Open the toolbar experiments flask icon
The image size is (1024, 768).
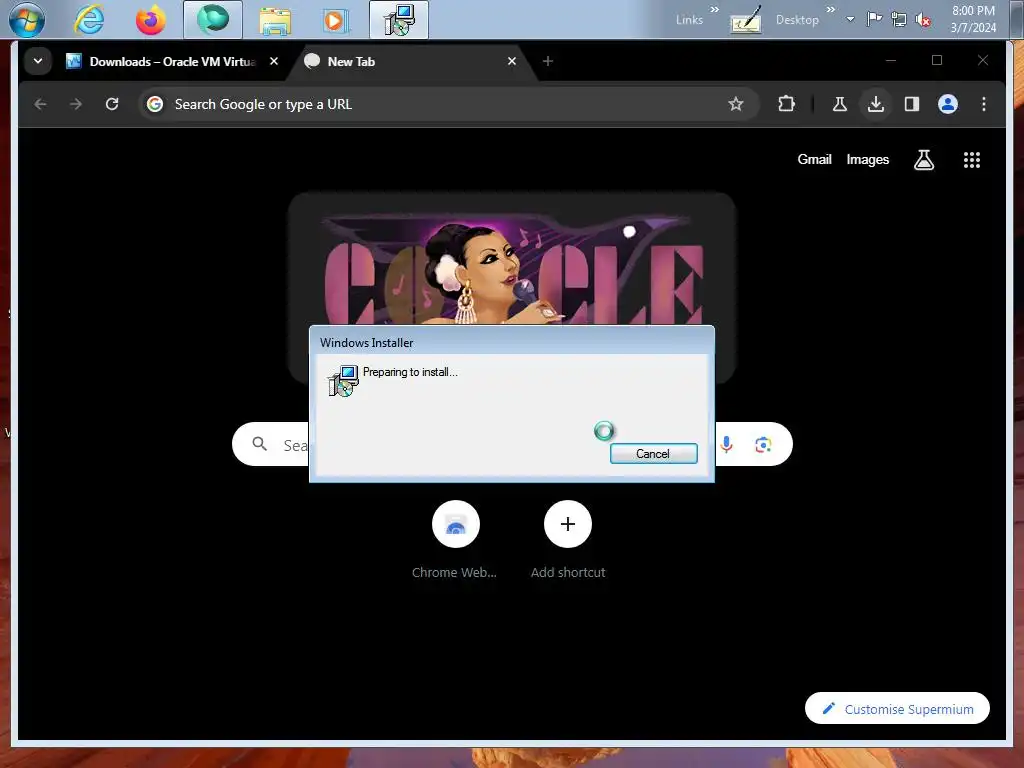840,104
